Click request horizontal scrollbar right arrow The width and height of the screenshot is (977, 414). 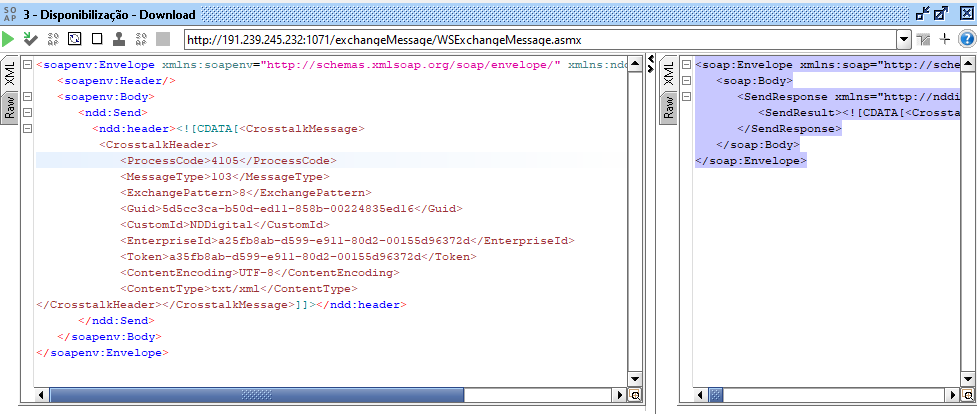click(620, 395)
